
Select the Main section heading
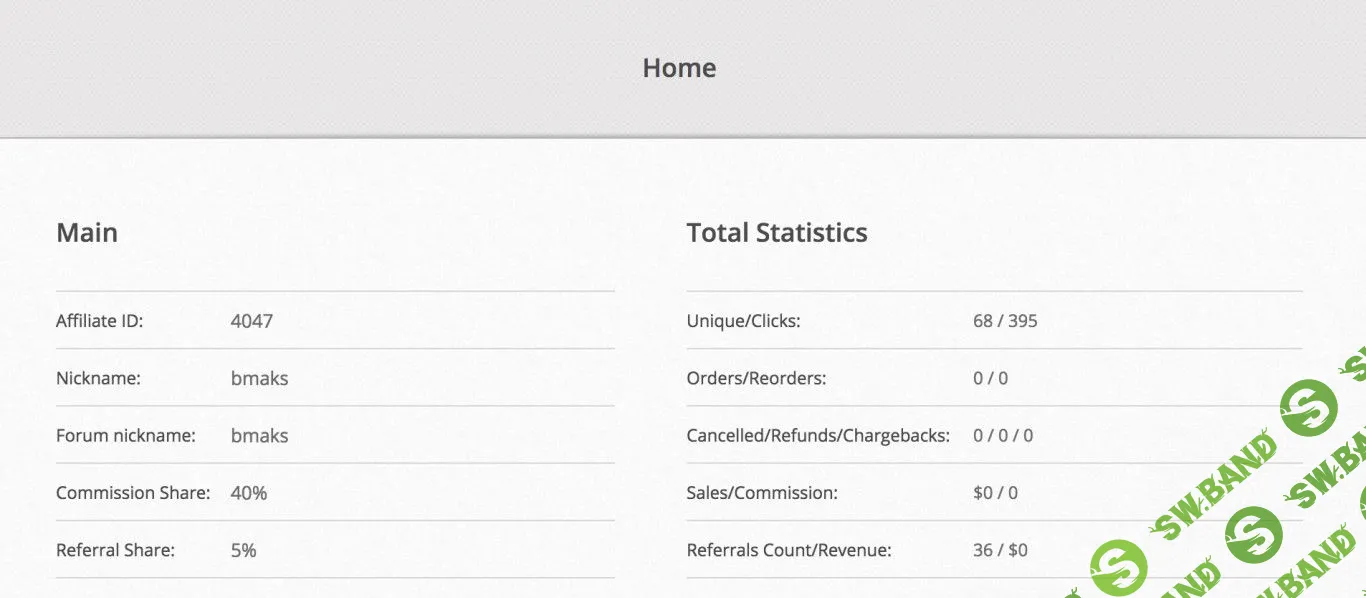pos(87,233)
